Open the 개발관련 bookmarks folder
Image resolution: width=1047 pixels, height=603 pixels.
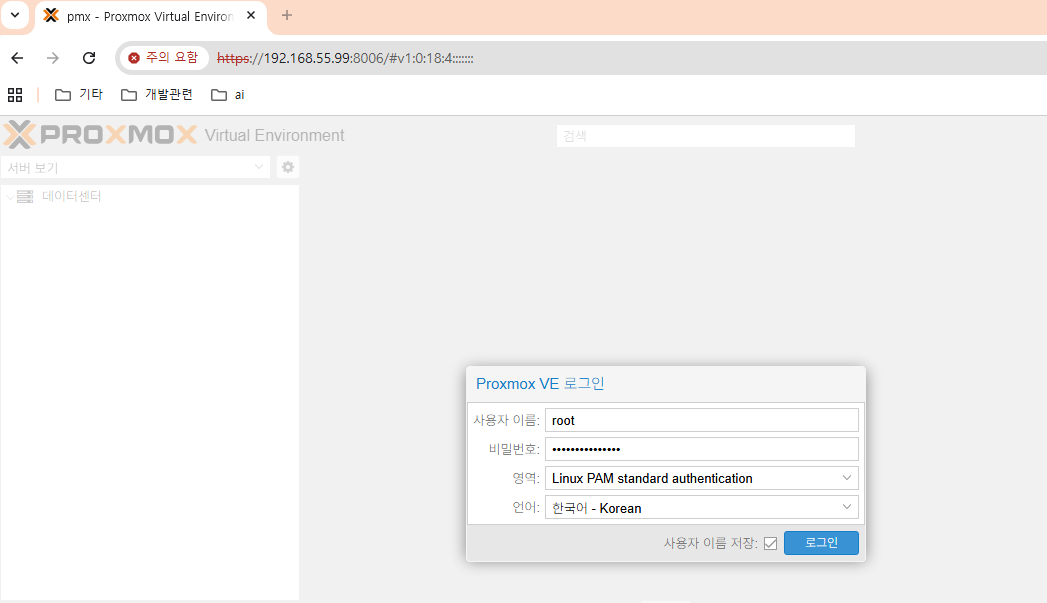[x=157, y=95]
